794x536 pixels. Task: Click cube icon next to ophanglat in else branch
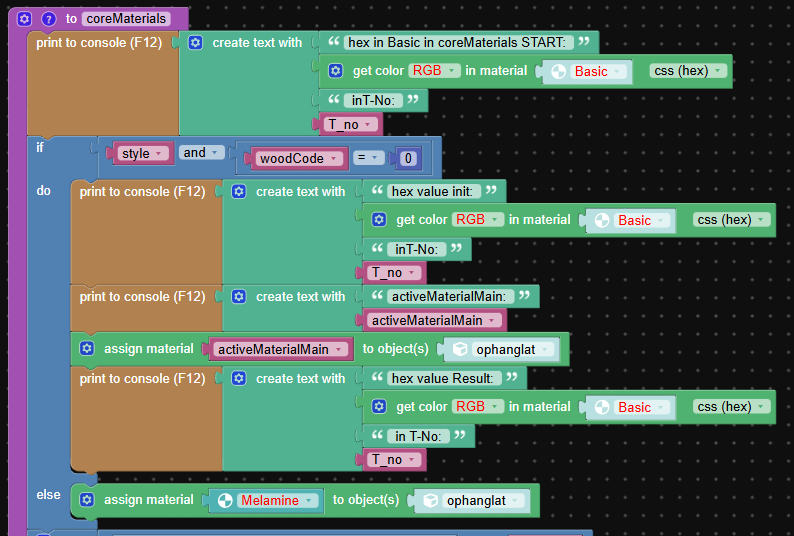[430, 500]
